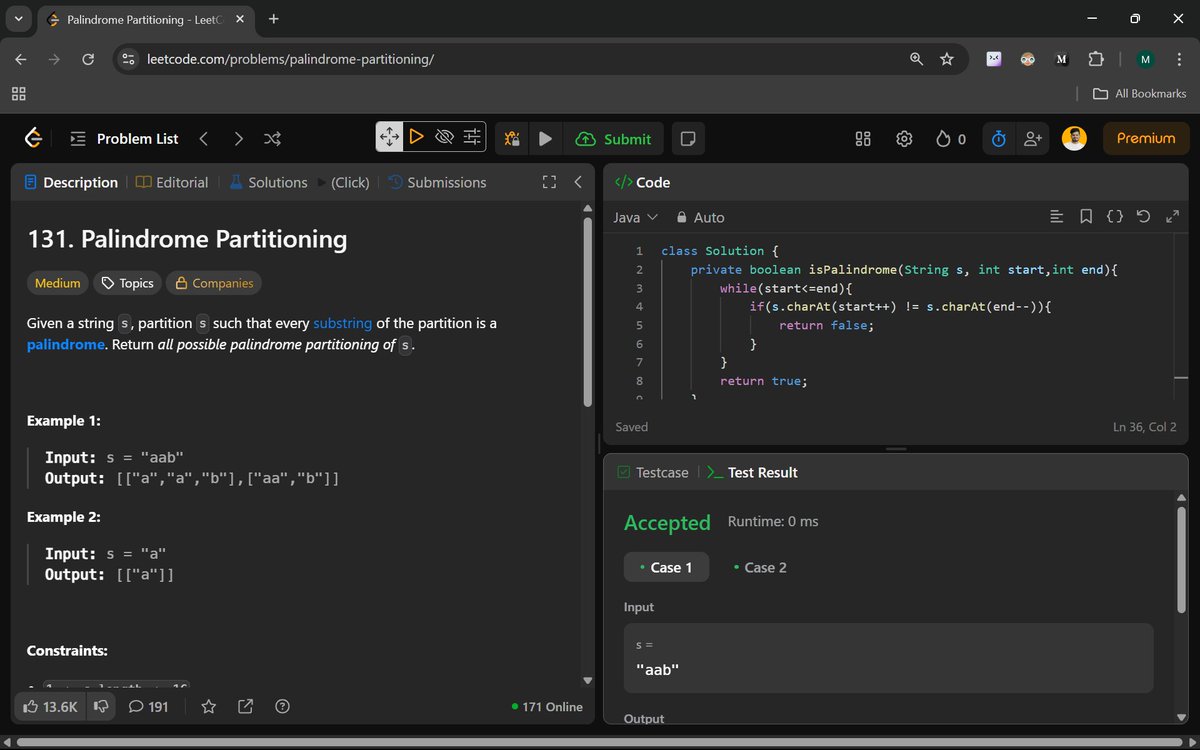Expand the code editor fullscreen arrow
This screenshot has height=750, width=1200.
pyautogui.click(x=1173, y=216)
